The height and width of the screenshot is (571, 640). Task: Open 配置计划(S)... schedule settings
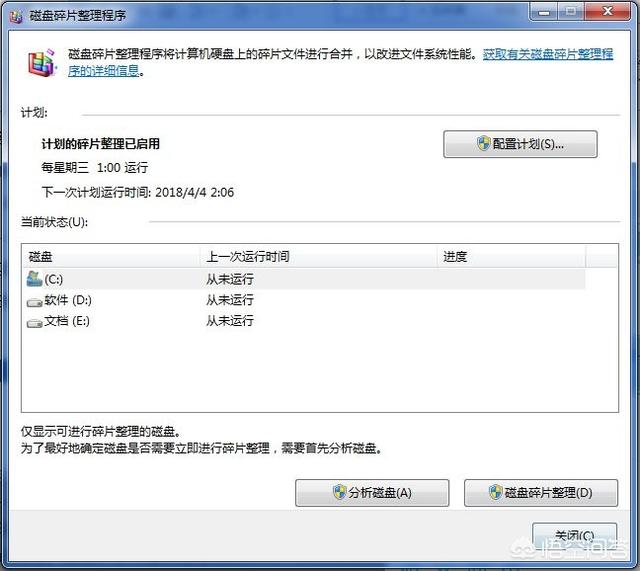(520, 144)
